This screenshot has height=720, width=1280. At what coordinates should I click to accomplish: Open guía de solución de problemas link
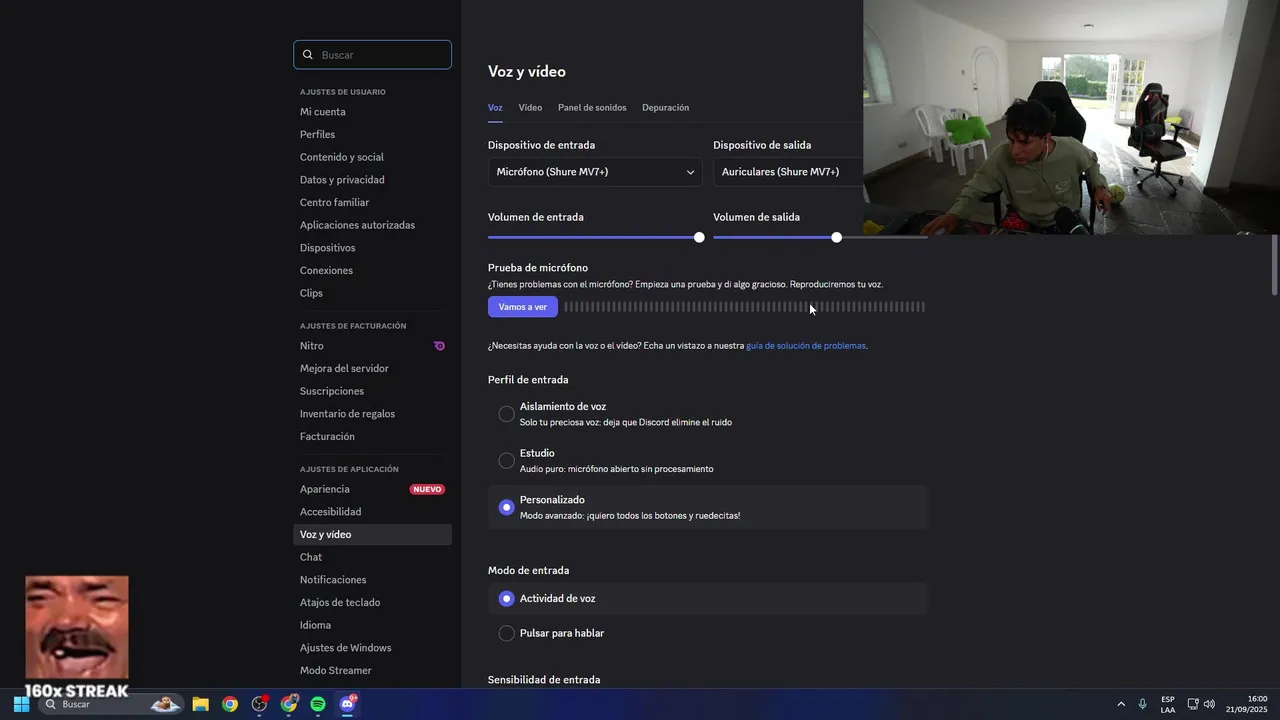806,346
